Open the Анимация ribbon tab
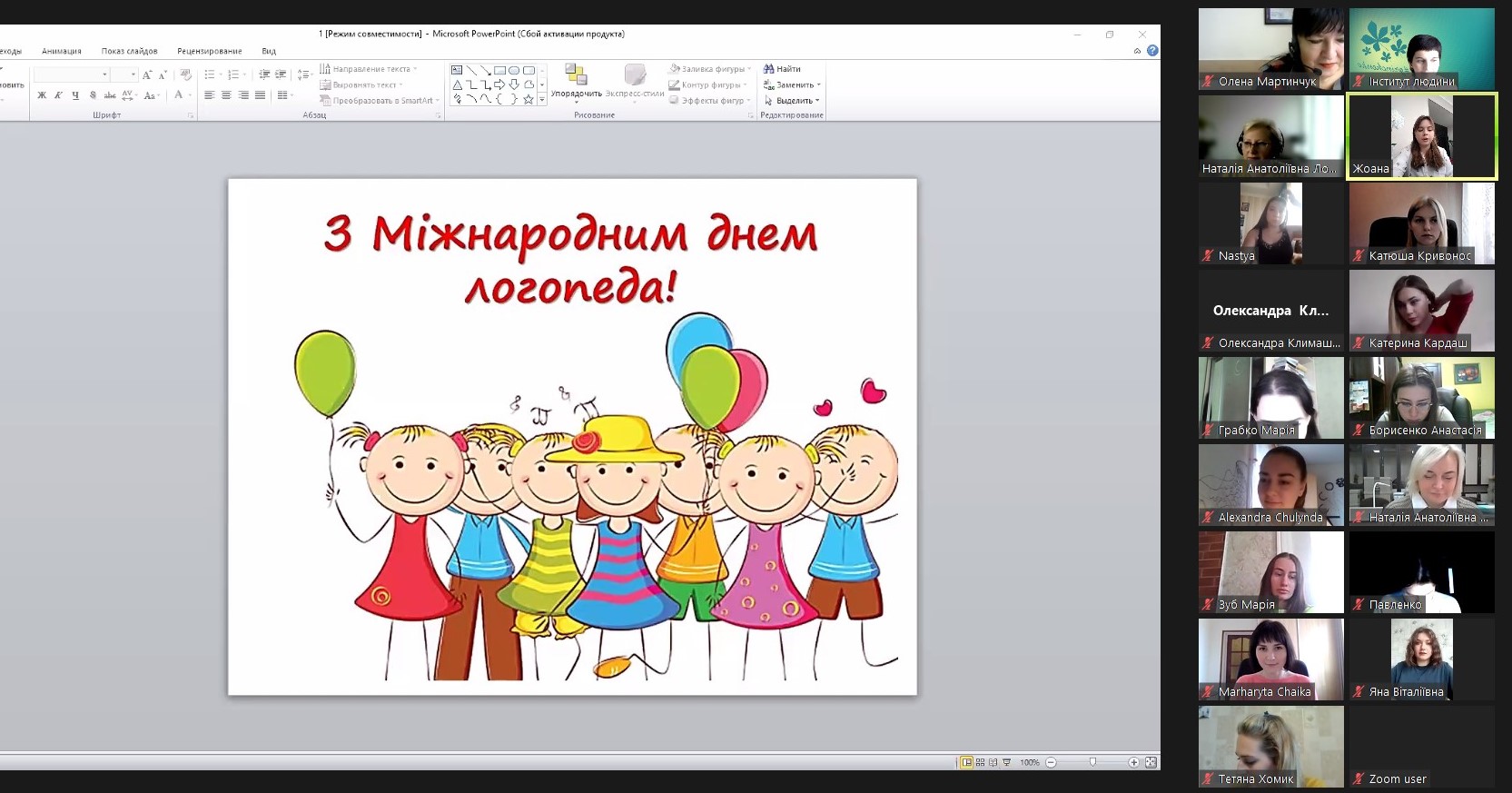Screen dimensions: 1512x793 pos(62,51)
